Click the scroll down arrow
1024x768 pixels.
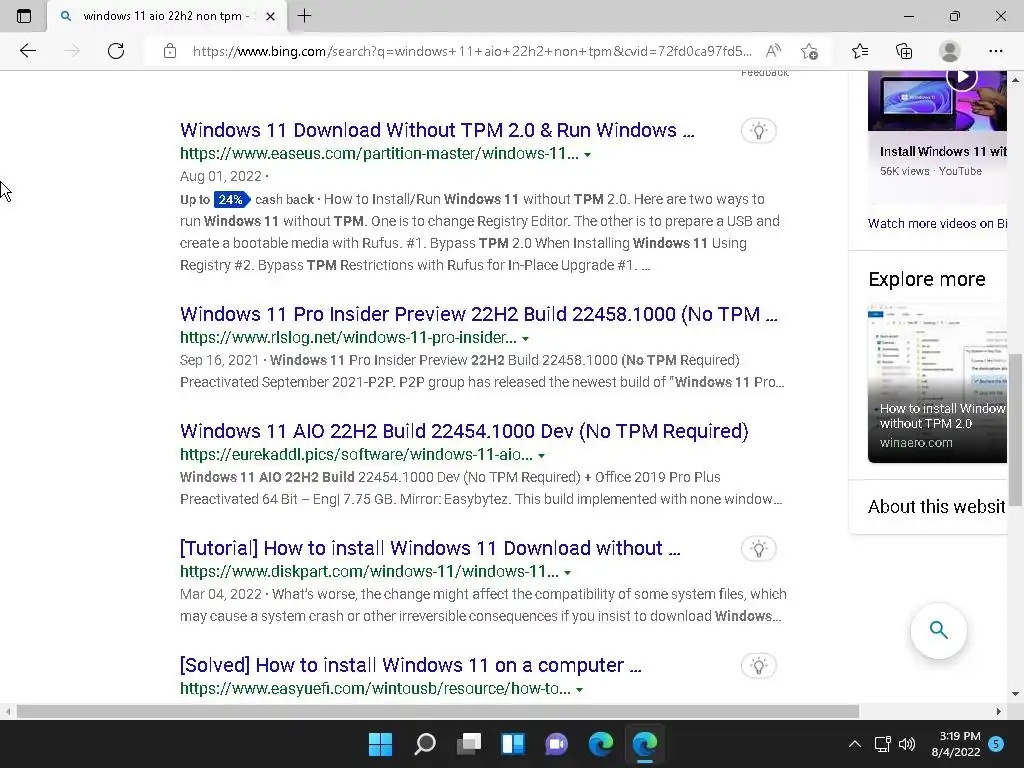click(1015, 694)
